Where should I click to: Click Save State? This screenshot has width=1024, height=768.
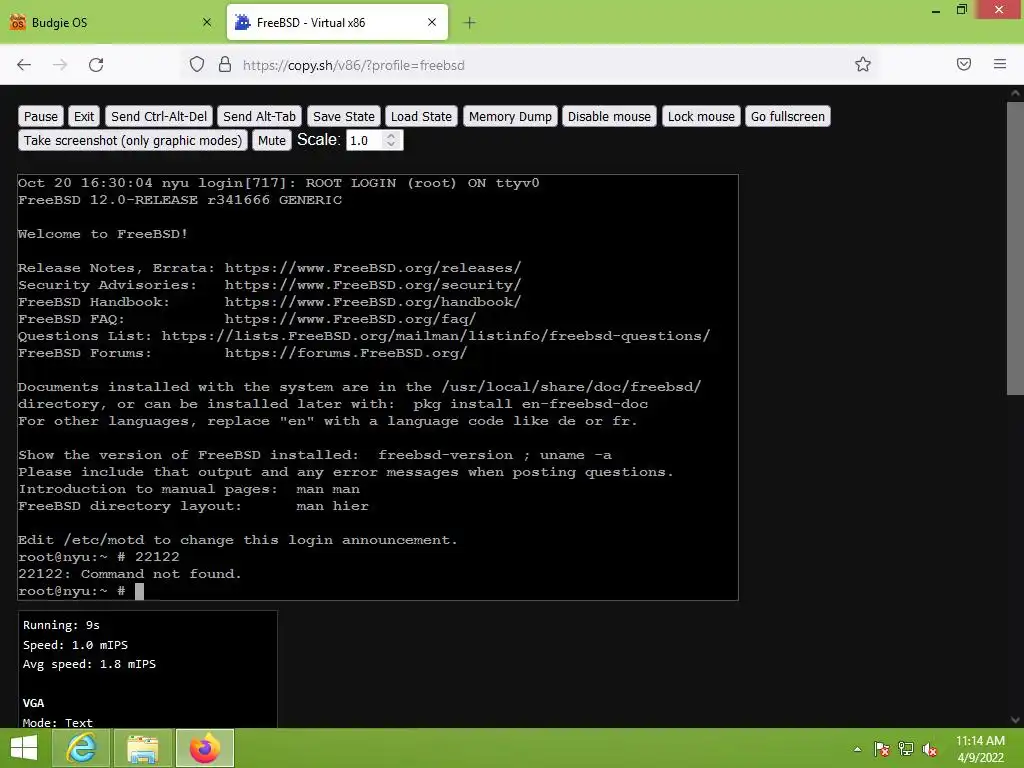pos(344,116)
